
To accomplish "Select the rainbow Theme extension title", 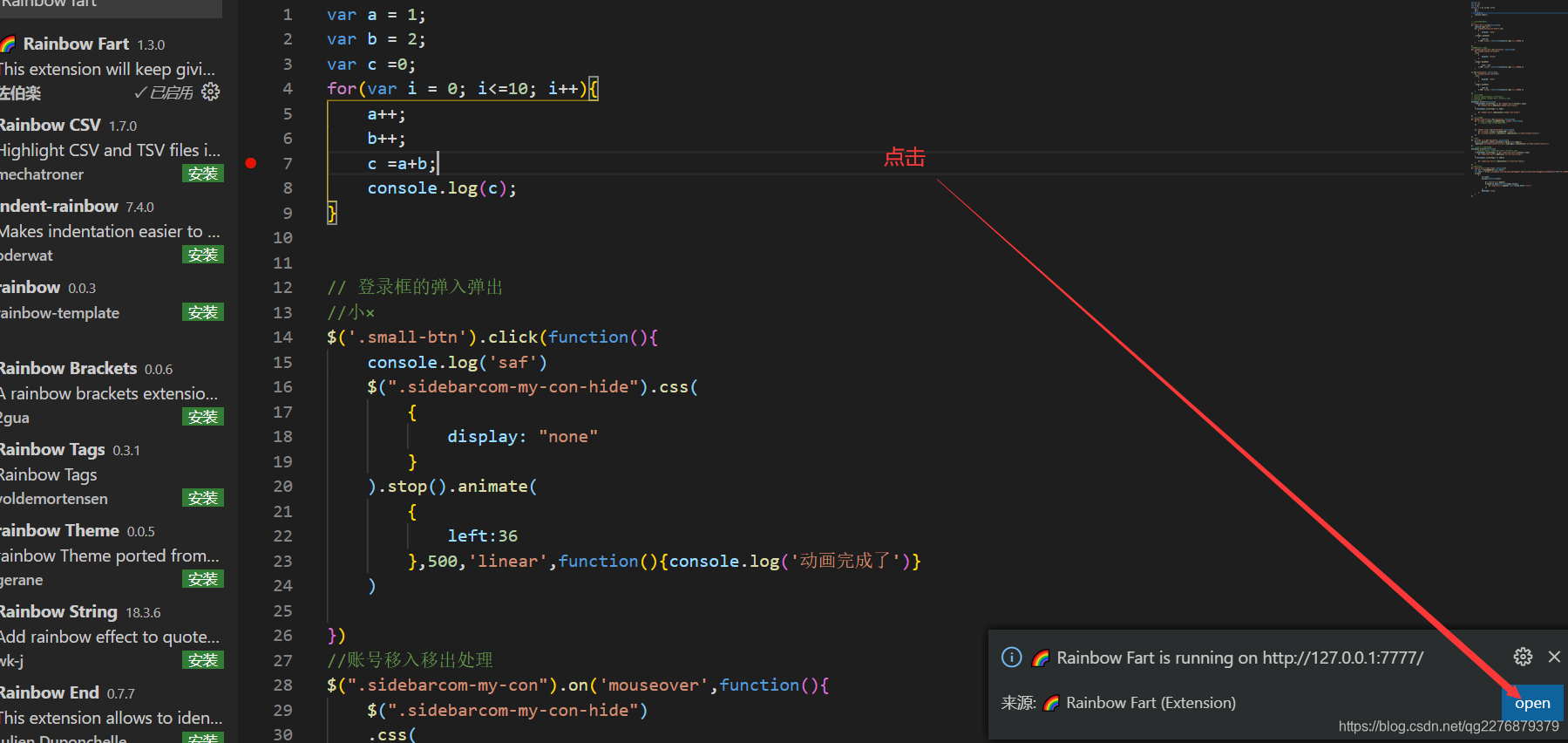I will coord(59,530).
